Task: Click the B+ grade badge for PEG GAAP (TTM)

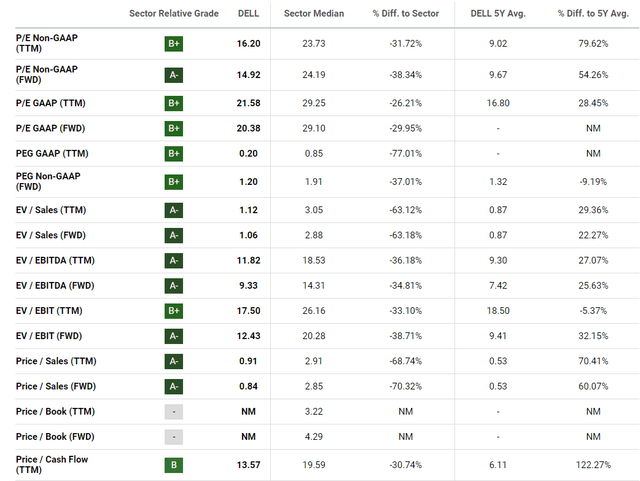Action: coord(174,153)
